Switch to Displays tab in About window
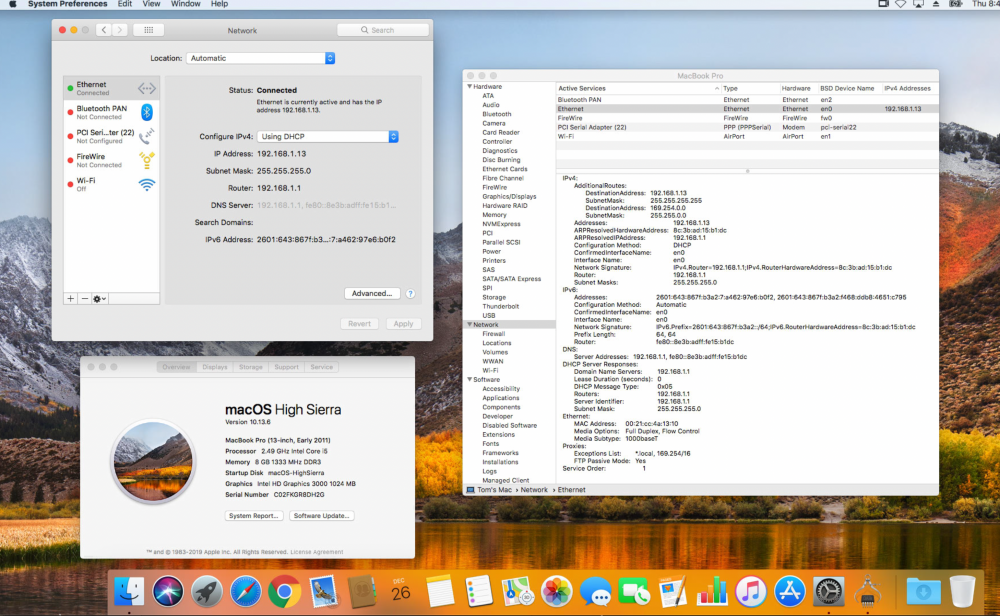Viewport: 1000px width, 616px height. click(x=215, y=367)
